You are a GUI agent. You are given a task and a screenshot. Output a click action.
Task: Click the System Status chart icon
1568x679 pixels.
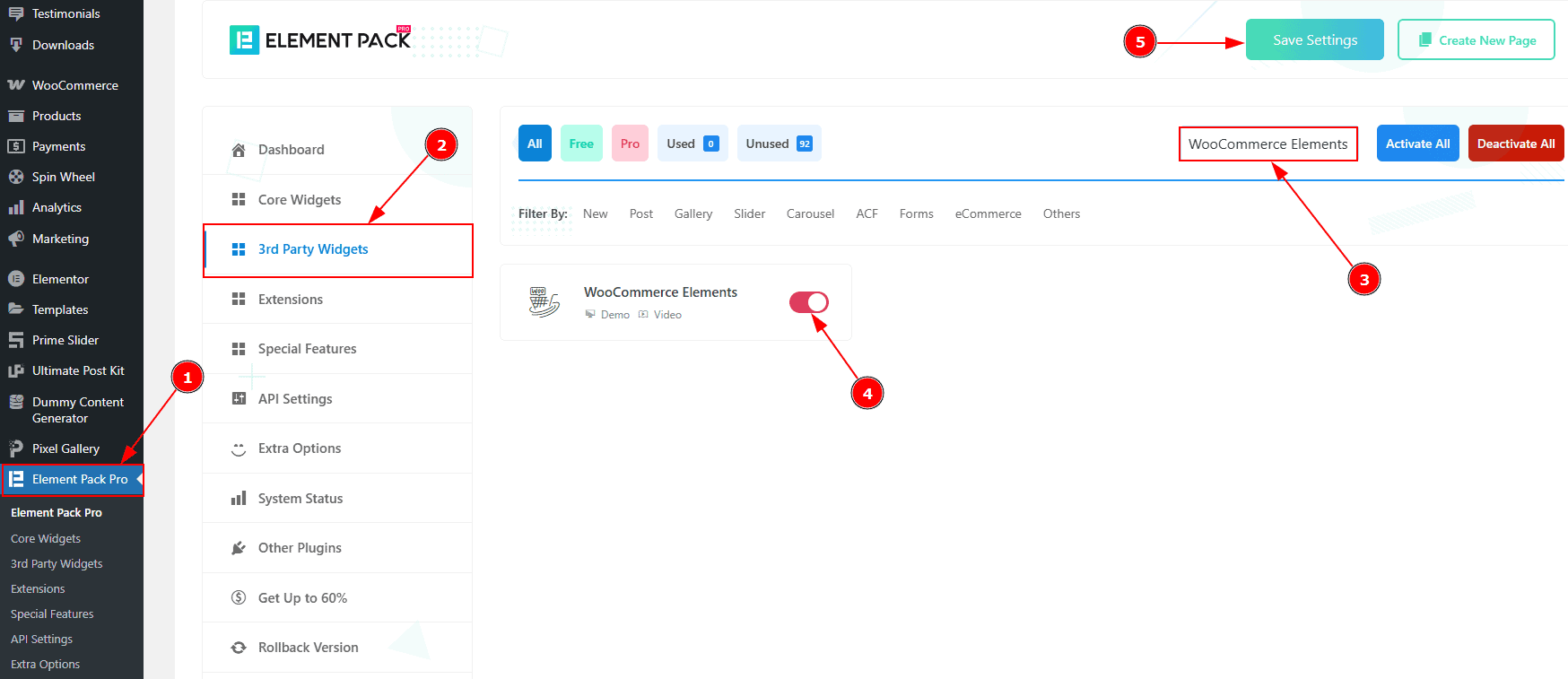[x=239, y=498]
